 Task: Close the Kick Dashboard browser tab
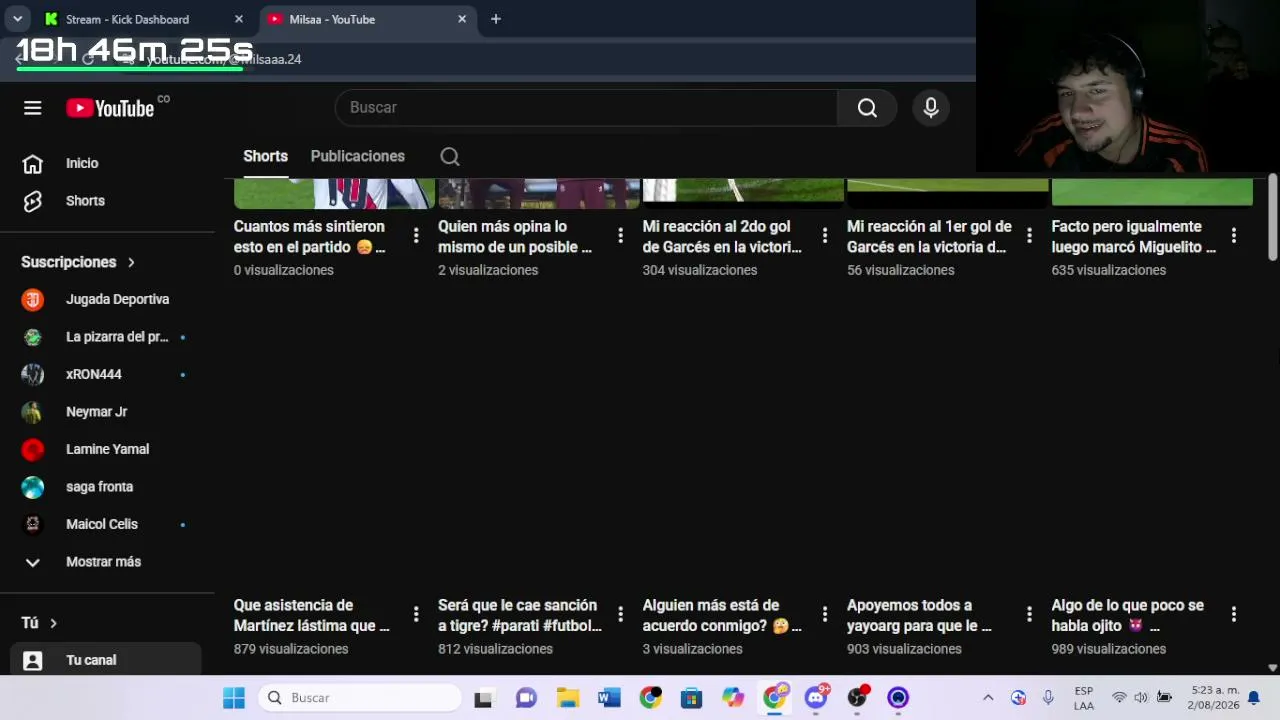click(239, 19)
